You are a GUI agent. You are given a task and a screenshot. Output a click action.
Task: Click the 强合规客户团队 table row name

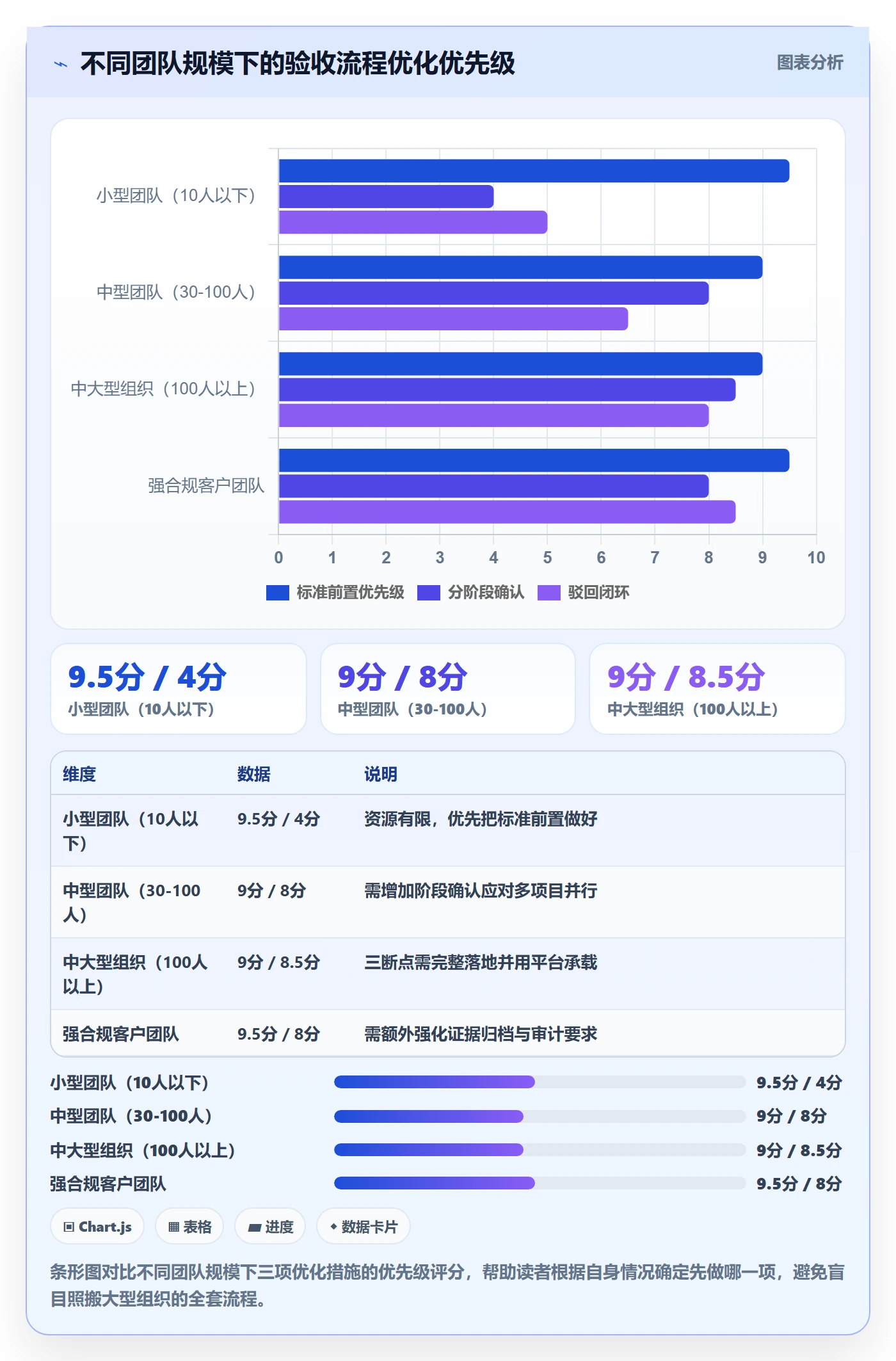[x=121, y=1034]
